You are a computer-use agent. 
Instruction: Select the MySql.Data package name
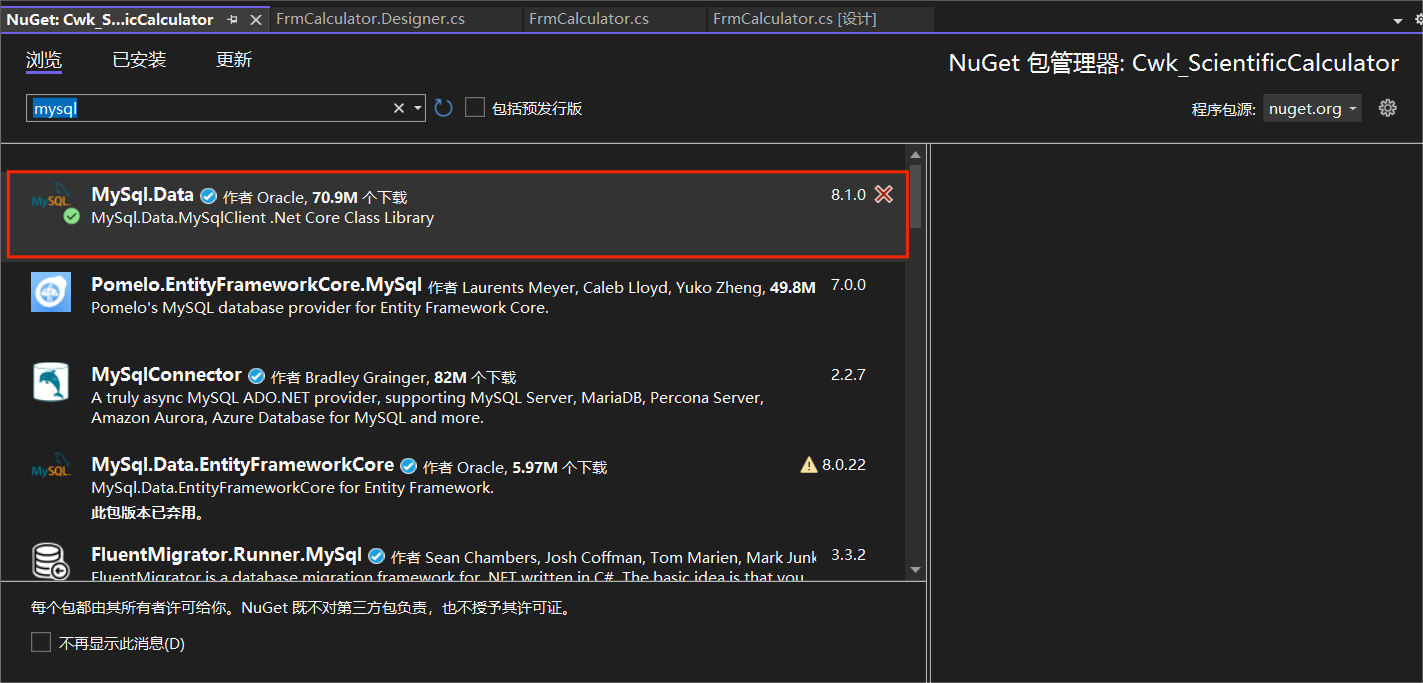click(142, 195)
